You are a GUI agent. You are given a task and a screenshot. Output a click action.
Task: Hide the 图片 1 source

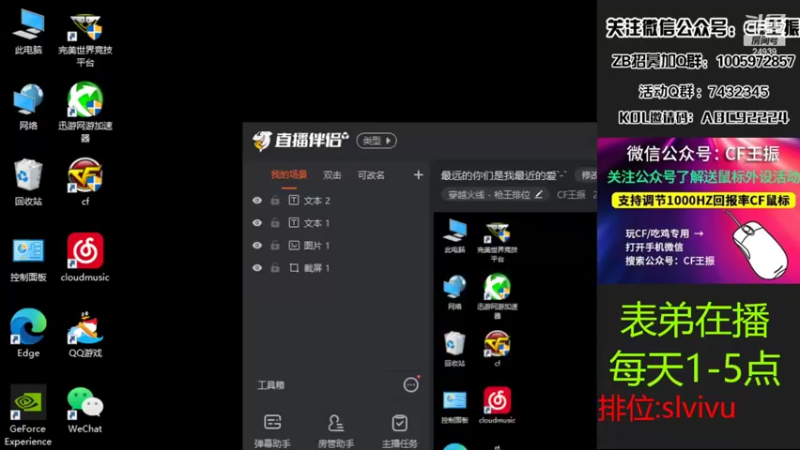click(x=257, y=245)
